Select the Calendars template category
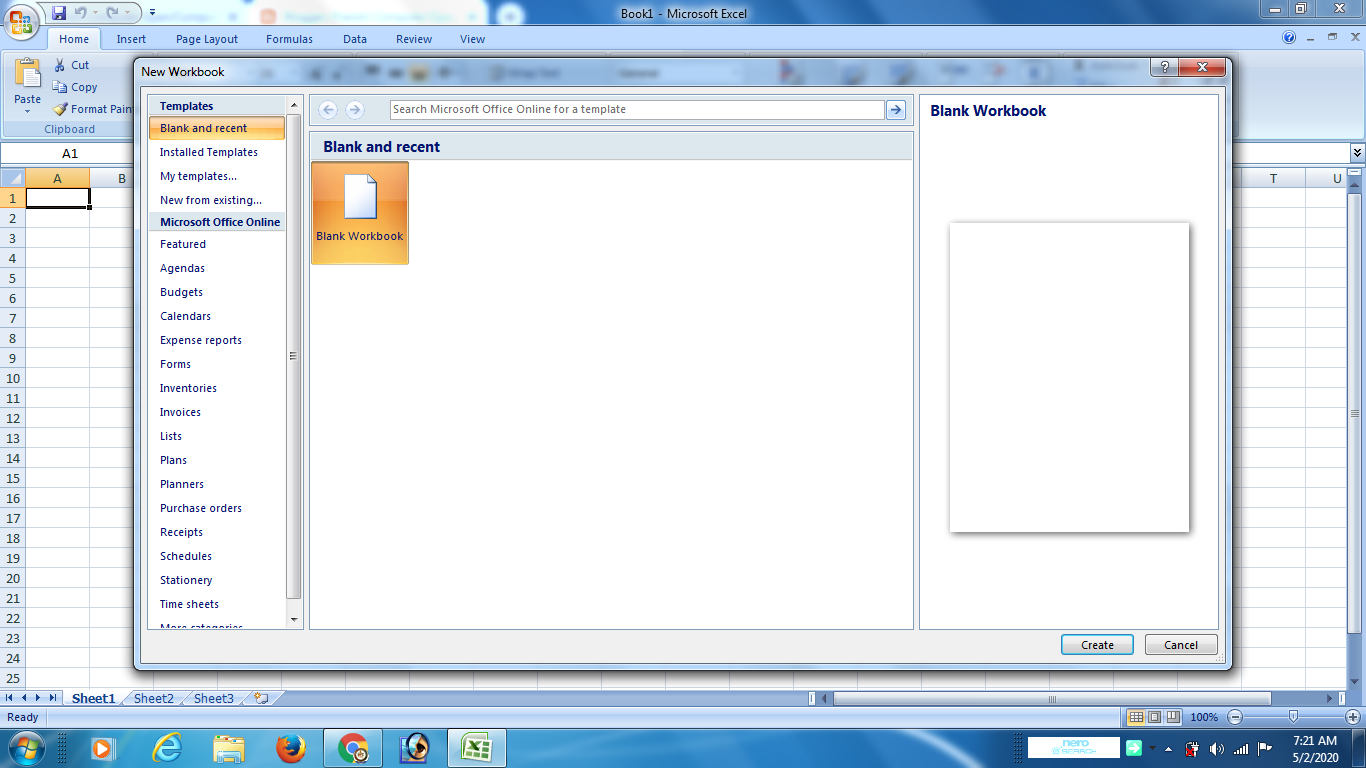Viewport: 1366px width, 768px height. [216, 316]
